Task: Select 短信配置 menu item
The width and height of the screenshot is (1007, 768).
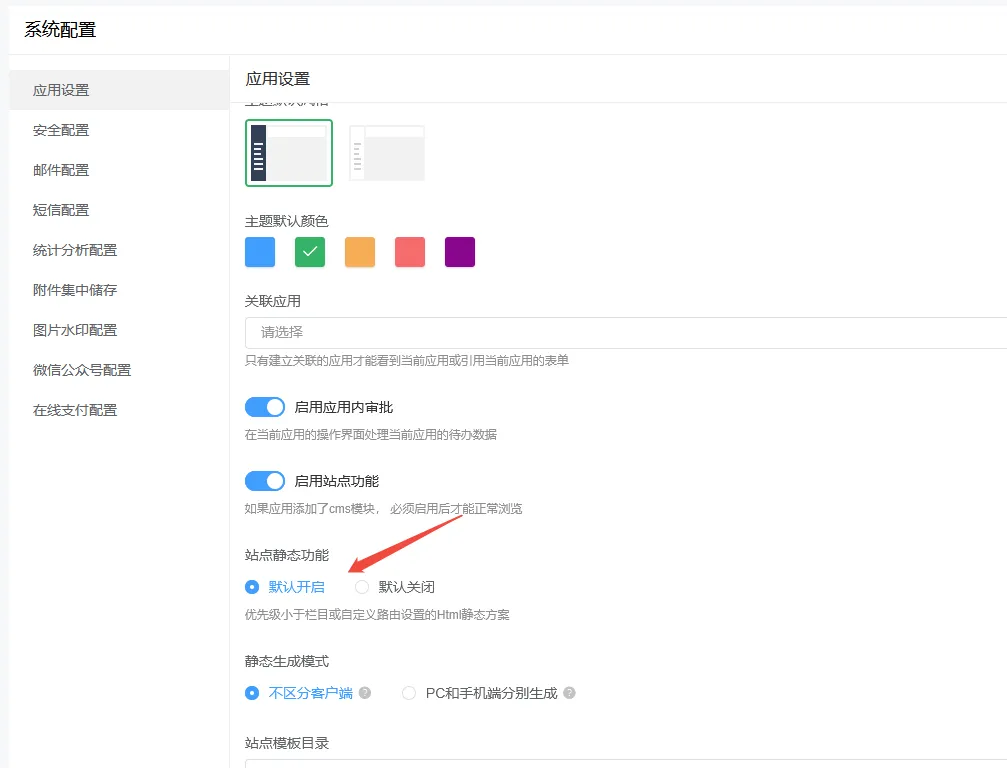Action: 119,210
